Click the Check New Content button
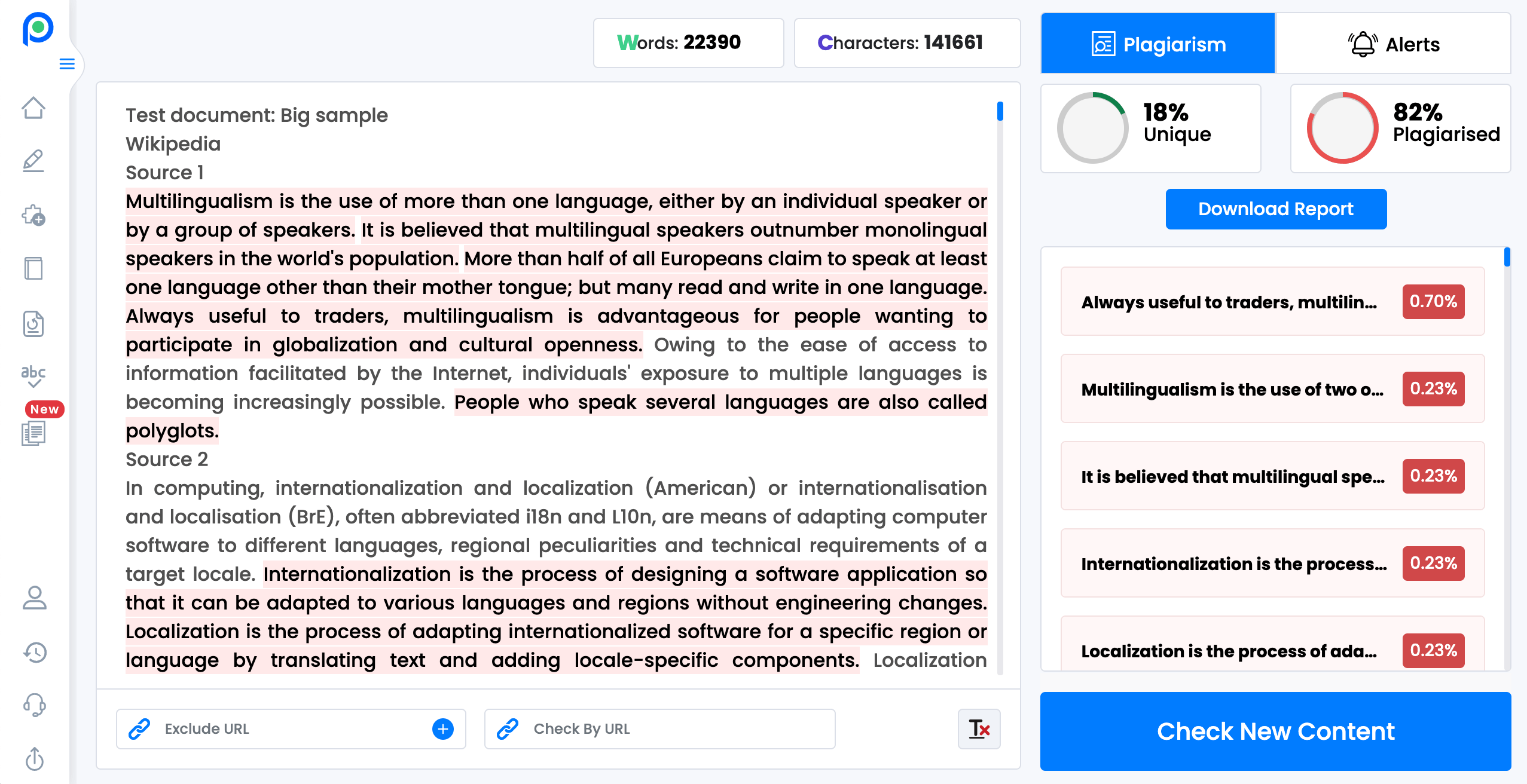 tap(1277, 731)
